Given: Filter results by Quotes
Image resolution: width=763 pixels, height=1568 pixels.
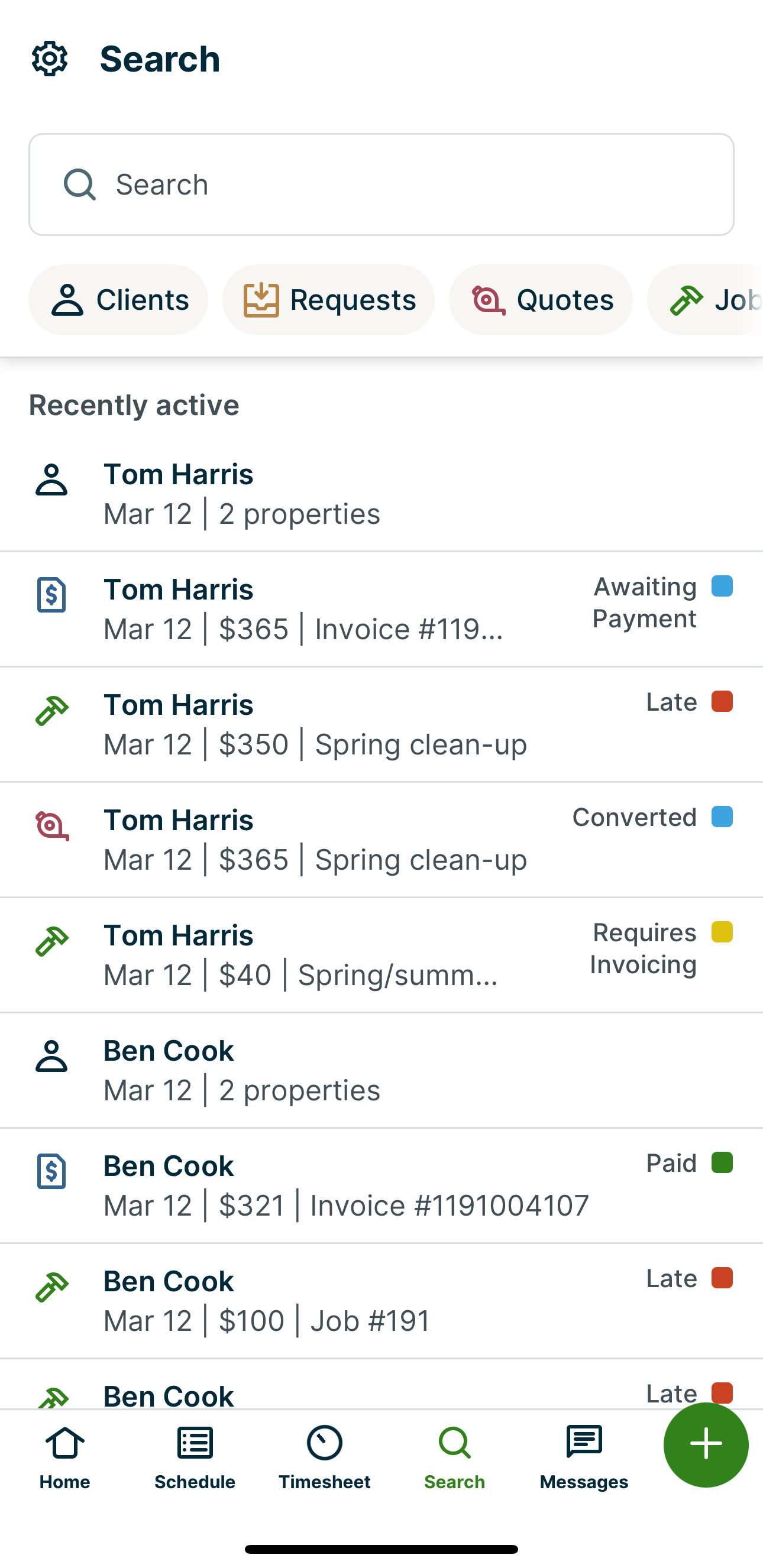Looking at the screenshot, I should [x=540, y=300].
